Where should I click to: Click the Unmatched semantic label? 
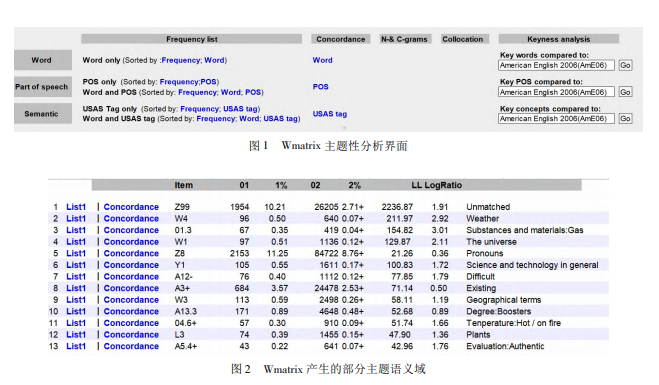click(x=488, y=207)
